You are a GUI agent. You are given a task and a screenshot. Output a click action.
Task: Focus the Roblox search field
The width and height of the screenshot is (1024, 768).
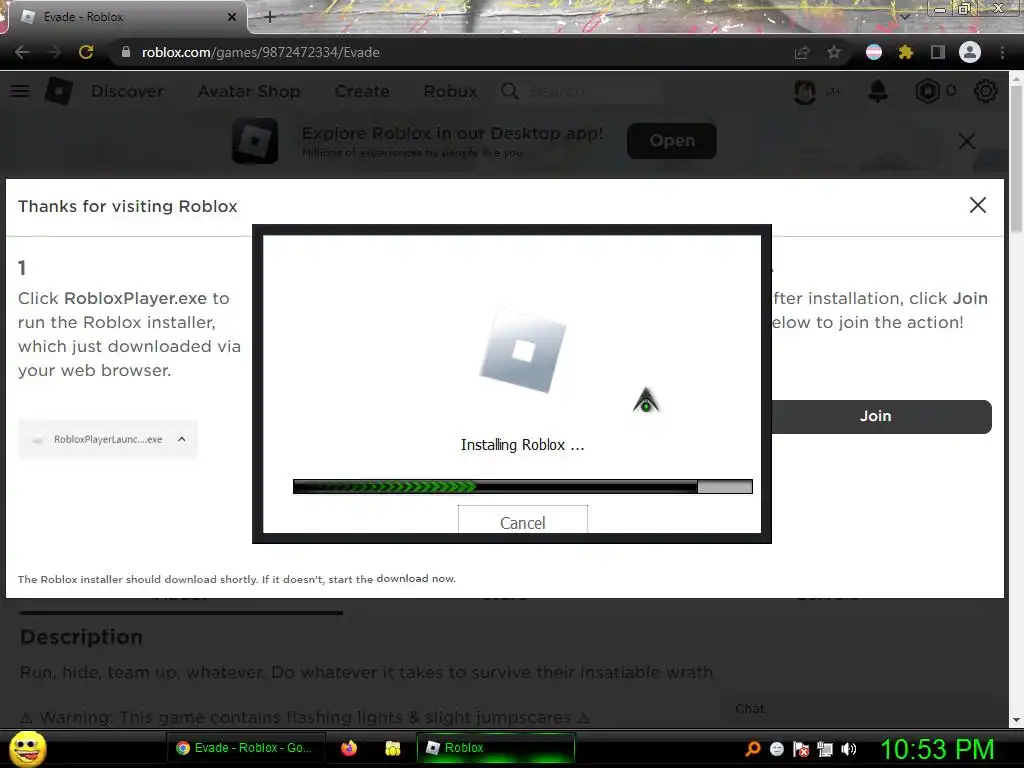click(581, 91)
